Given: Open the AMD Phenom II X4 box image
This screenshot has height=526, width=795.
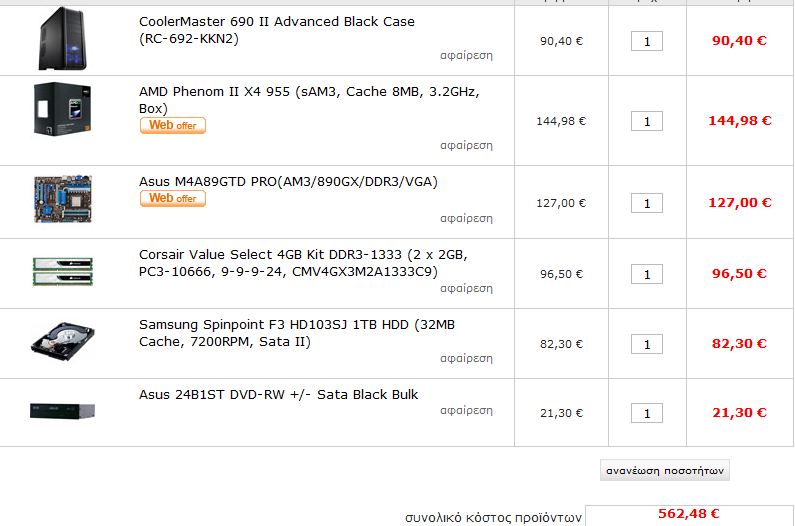Looking at the screenshot, I should click(x=62, y=109).
